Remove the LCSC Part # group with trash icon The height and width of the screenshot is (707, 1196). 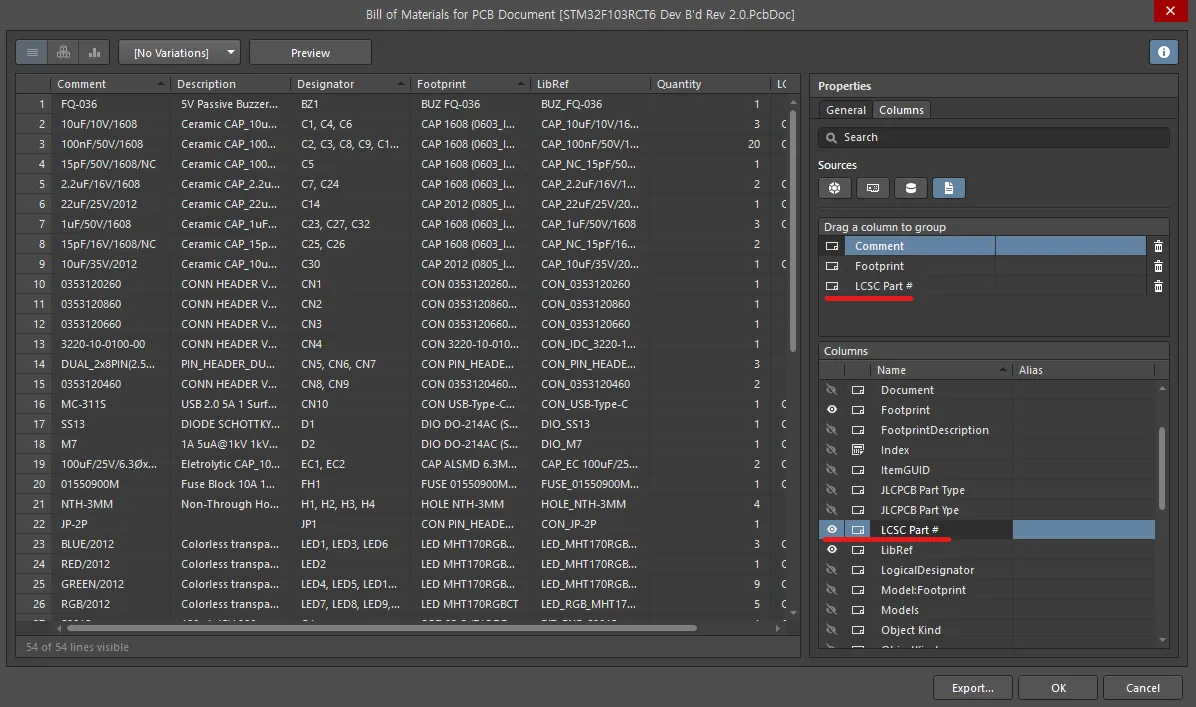pos(1157,286)
